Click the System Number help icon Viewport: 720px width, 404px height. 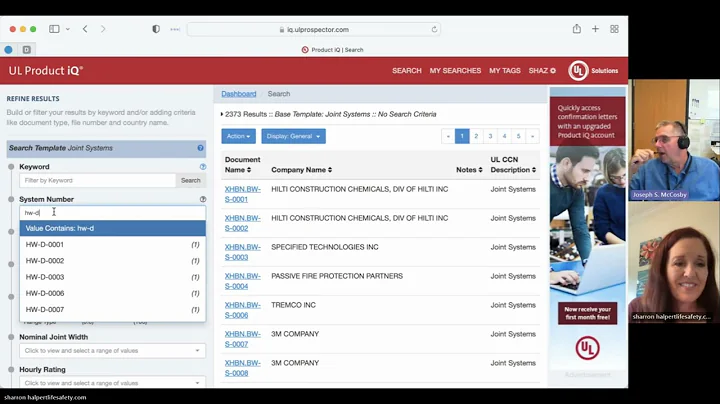[202, 199]
